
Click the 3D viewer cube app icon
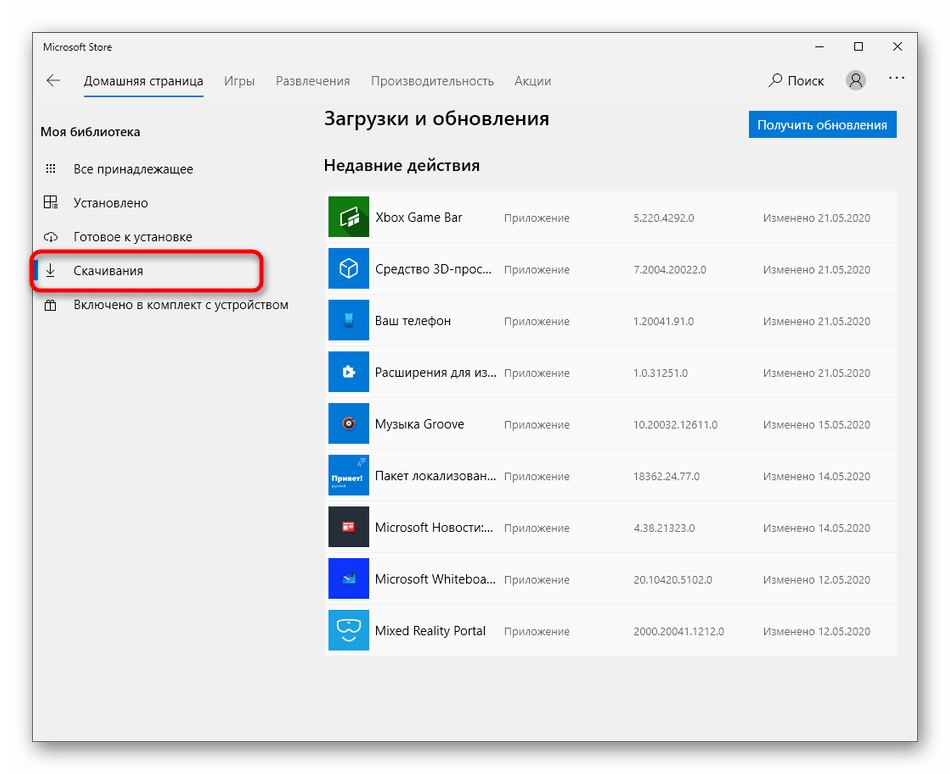tap(348, 269)
